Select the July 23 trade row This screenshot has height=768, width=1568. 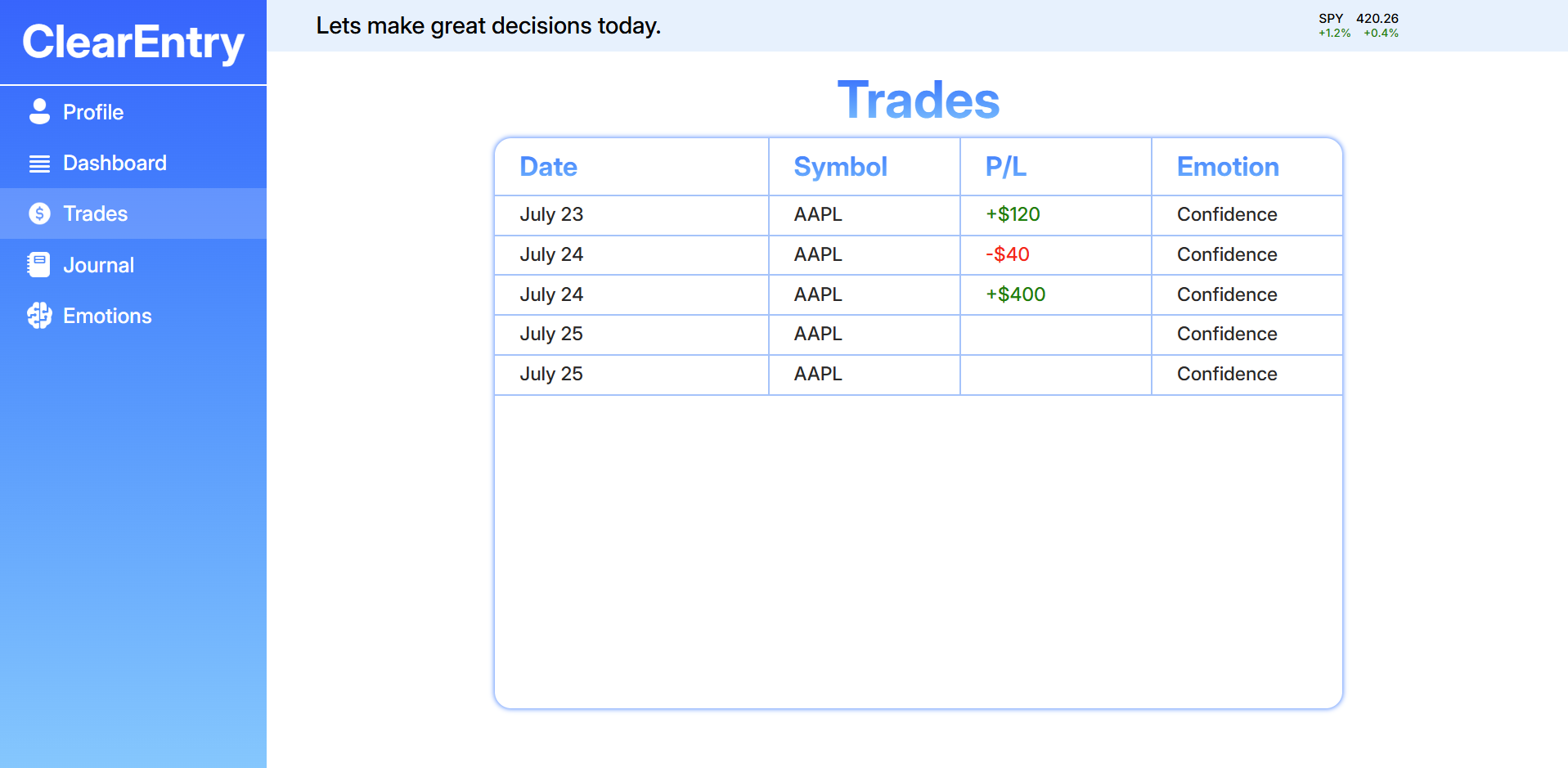[919, 215]
